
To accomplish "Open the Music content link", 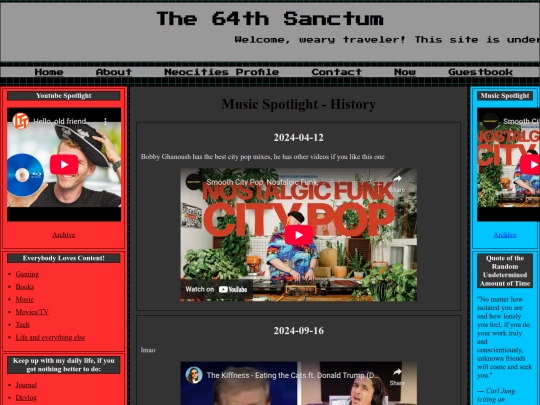I will (24, 299).
